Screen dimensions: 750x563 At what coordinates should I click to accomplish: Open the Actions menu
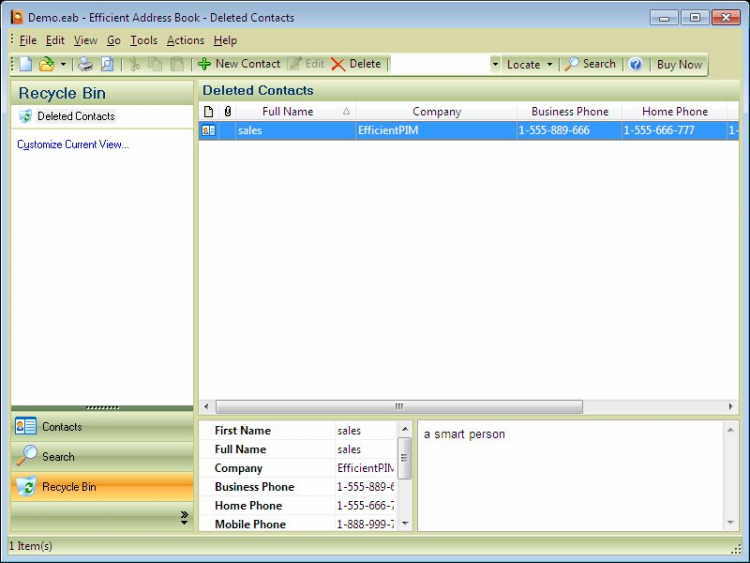(x=186, y=41)
